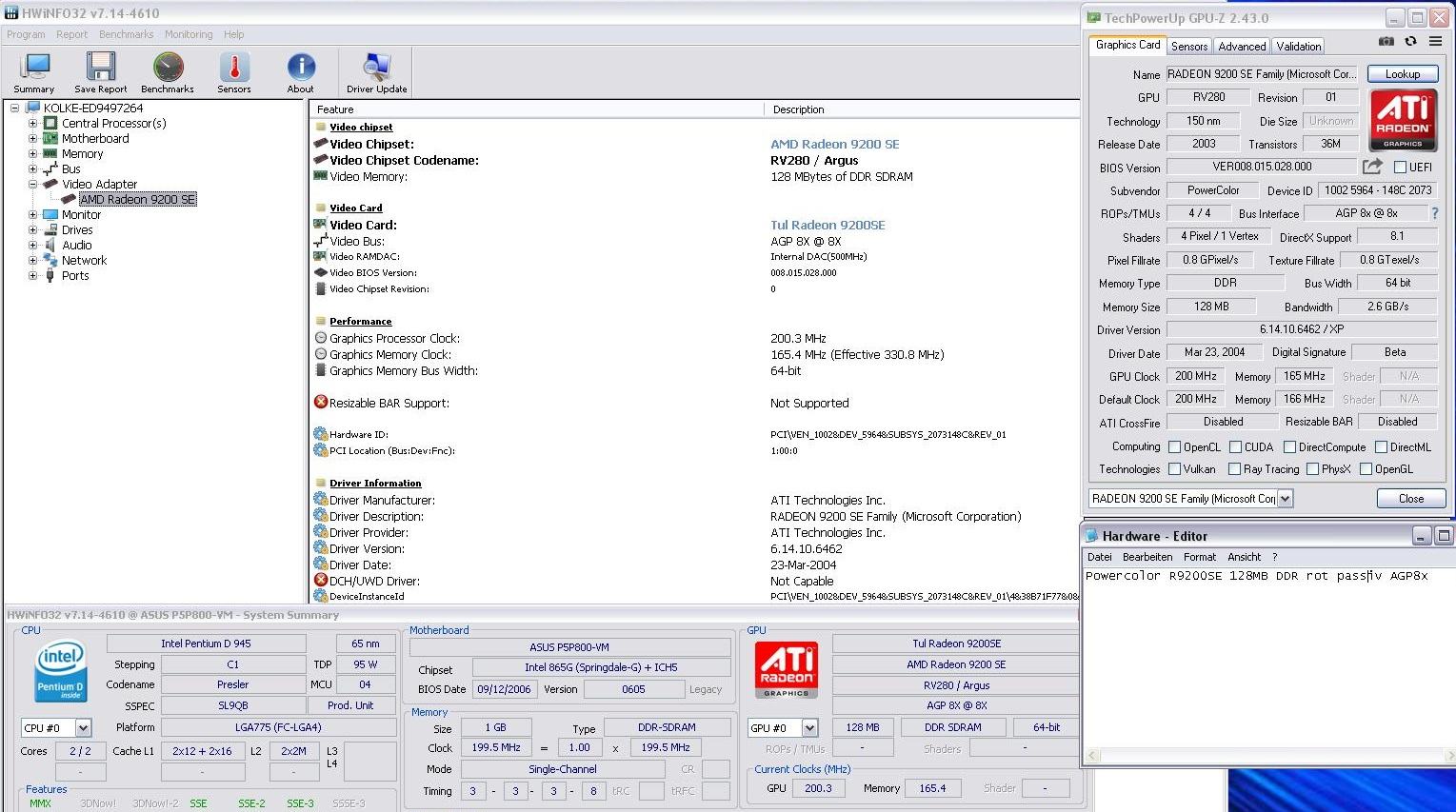1456x812 pixels.
Task: Select the Ports tree node
Action: click(75, 275)
